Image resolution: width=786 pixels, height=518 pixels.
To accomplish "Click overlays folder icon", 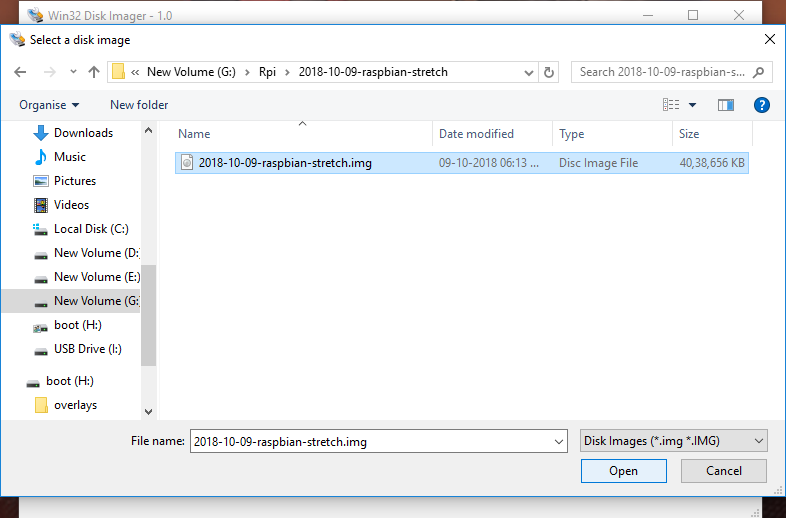I will (x=41, y=405).
